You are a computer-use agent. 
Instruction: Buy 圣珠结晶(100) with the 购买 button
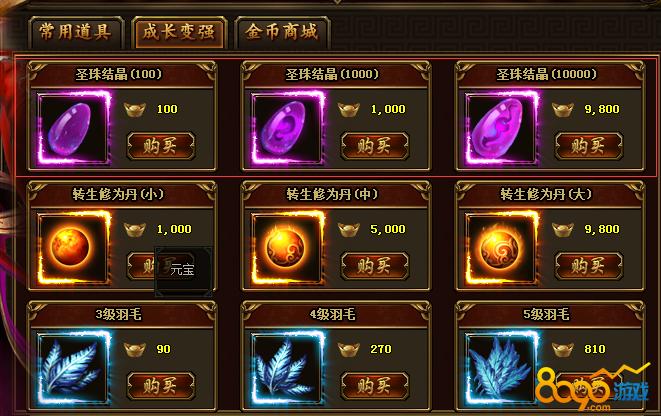tap(161, 146)
